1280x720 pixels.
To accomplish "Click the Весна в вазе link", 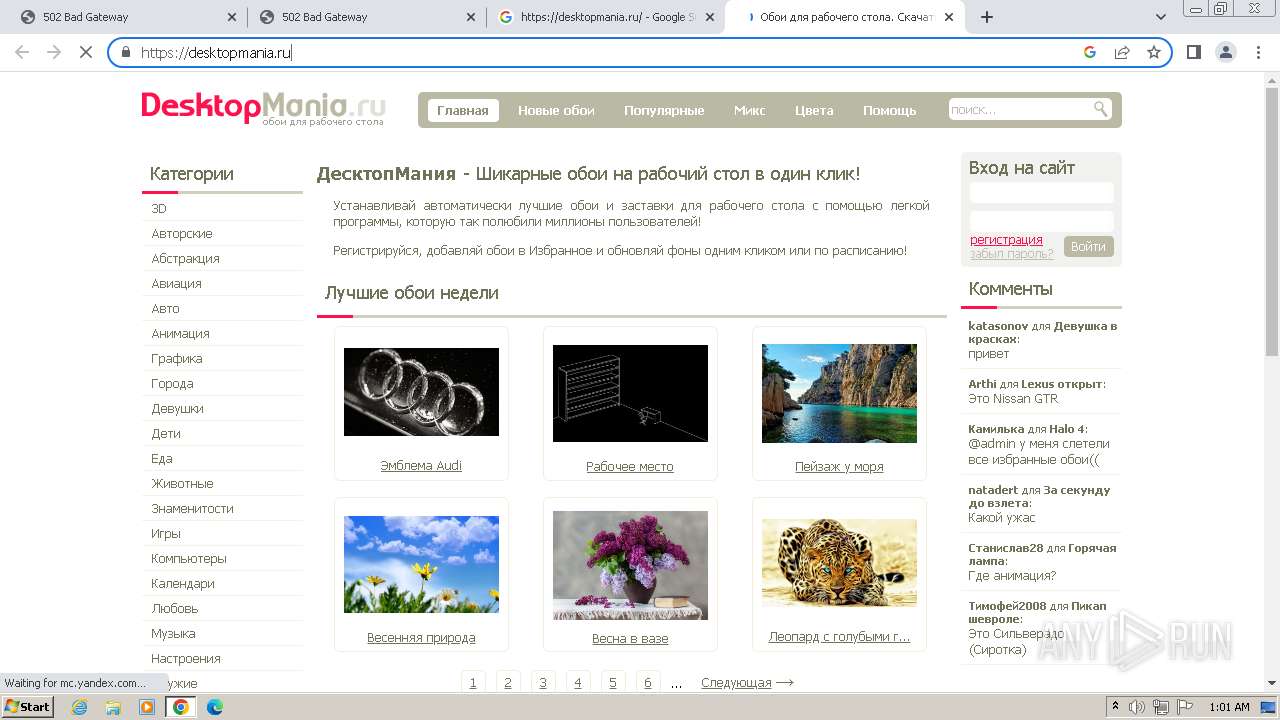I will tap(630, 639).
